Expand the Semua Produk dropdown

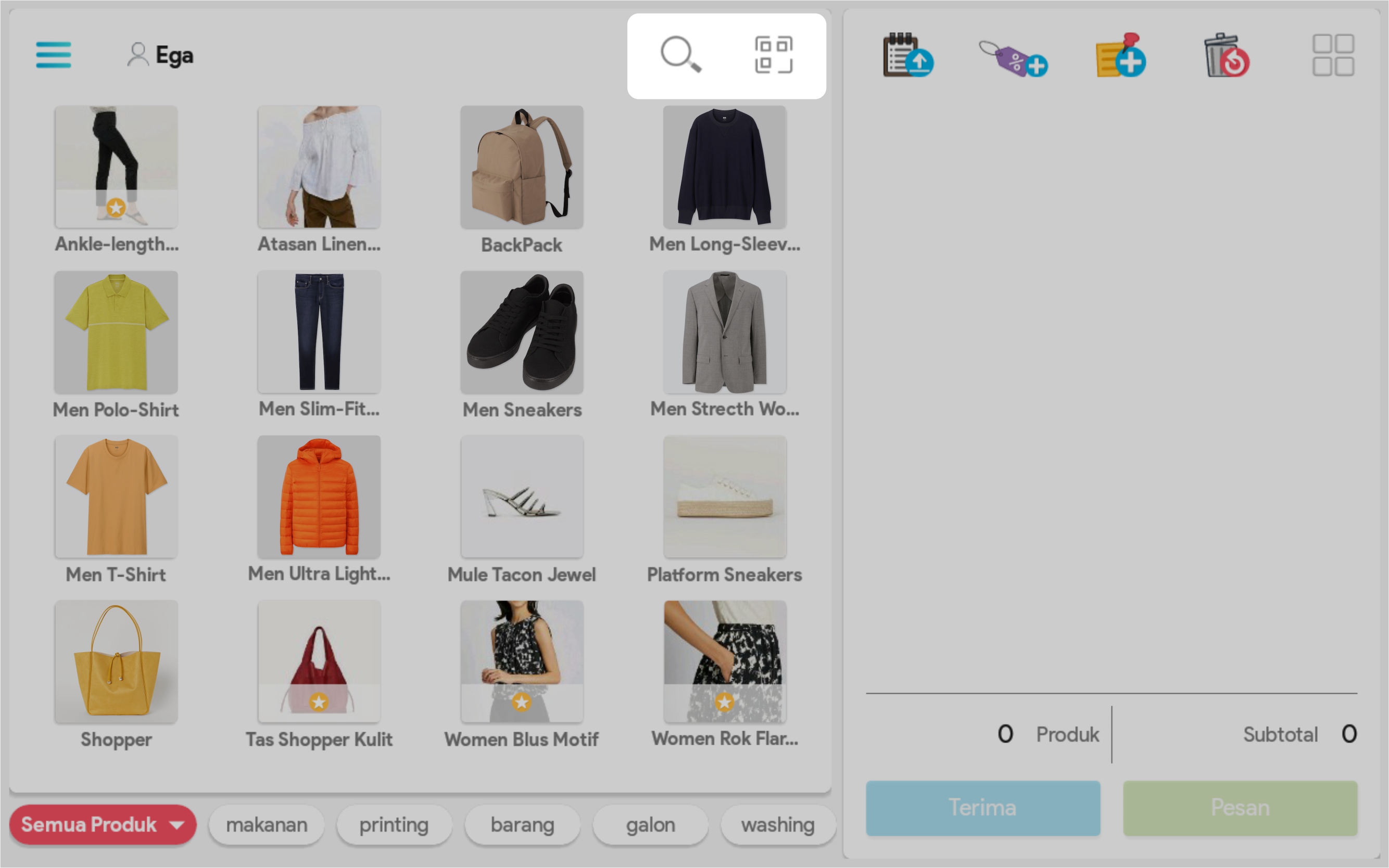pyautogui.click(x=103, y=825)
